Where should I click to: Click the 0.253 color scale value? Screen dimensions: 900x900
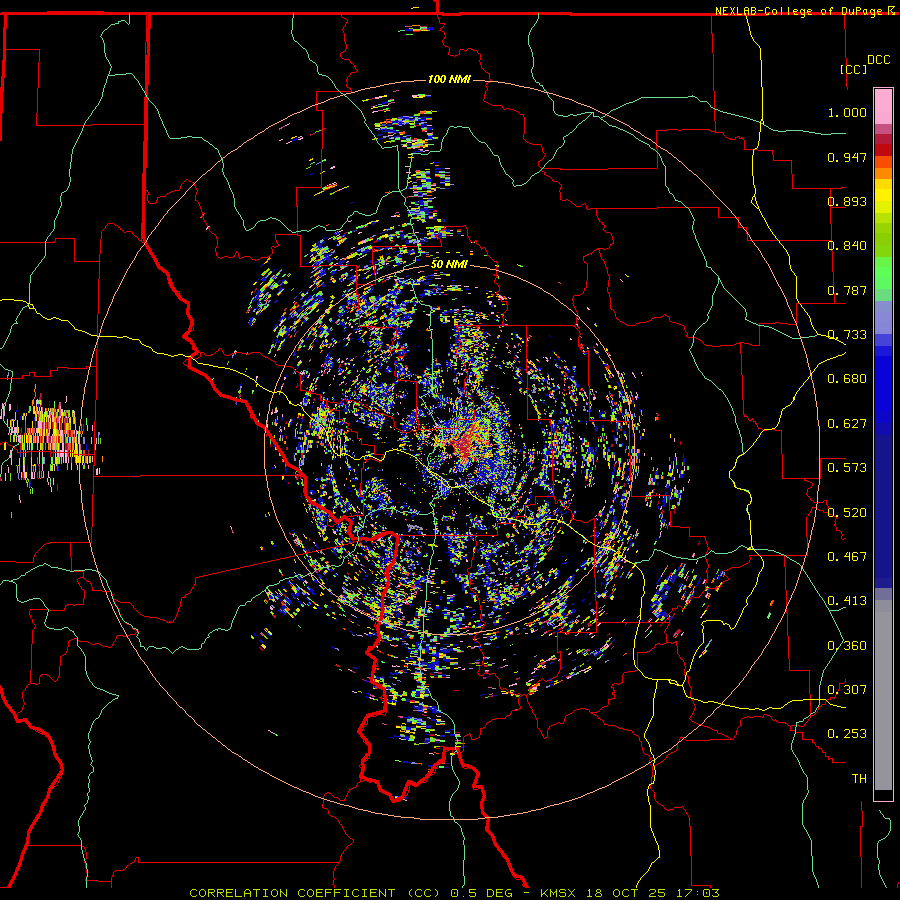coord(847,734)
